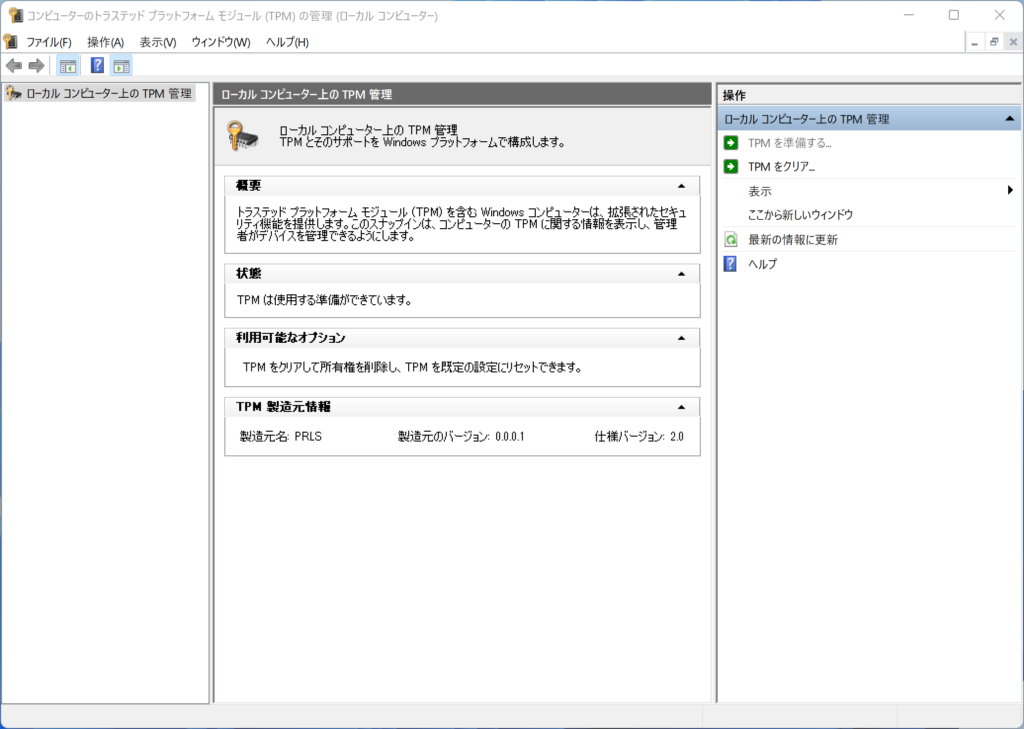1024x729 pixels.
Task: Minimize the inner MDI child window
Action: click(974, 42)
